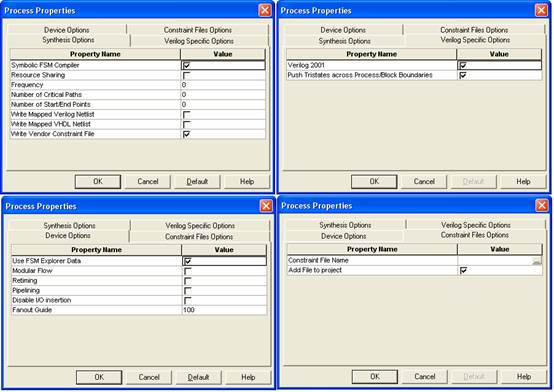Toggle the Verilog 2001 checkbox
The height and width of the screenshot is (392, 554).
tap(463, 65)
